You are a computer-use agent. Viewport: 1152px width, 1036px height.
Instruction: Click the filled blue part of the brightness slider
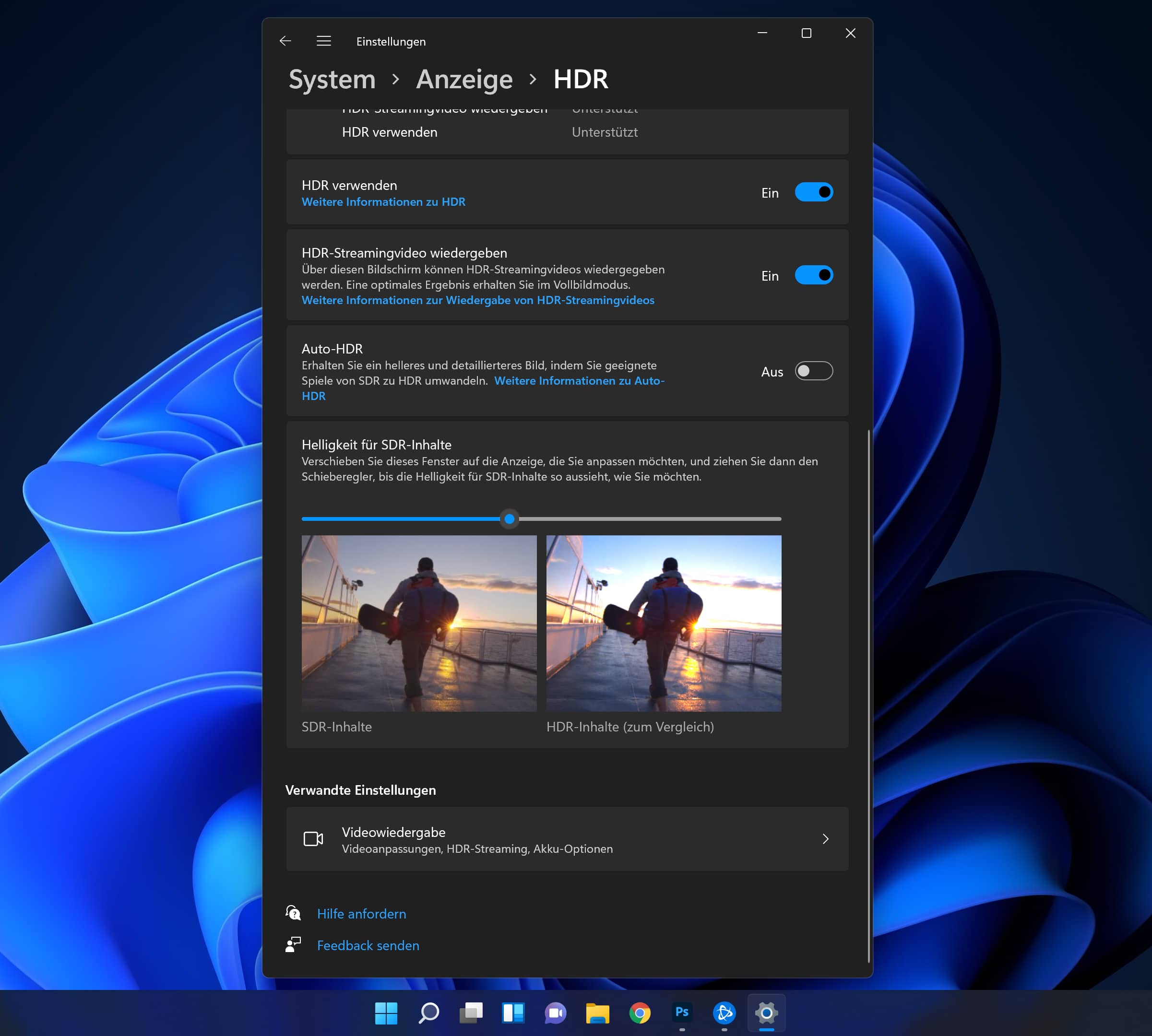pyautogui.click(x=401, y=518)
